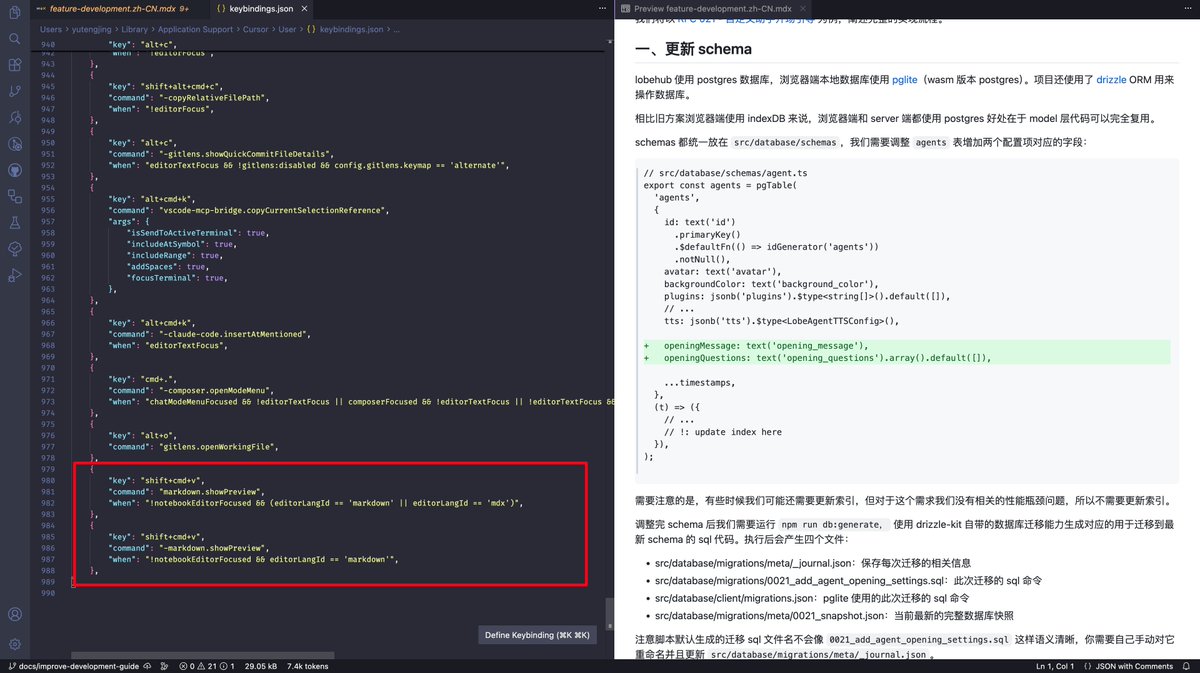Open the JSON with Comments language picker
The height and width of the screenshot is (673, 1200).
tap(1135, 666)
